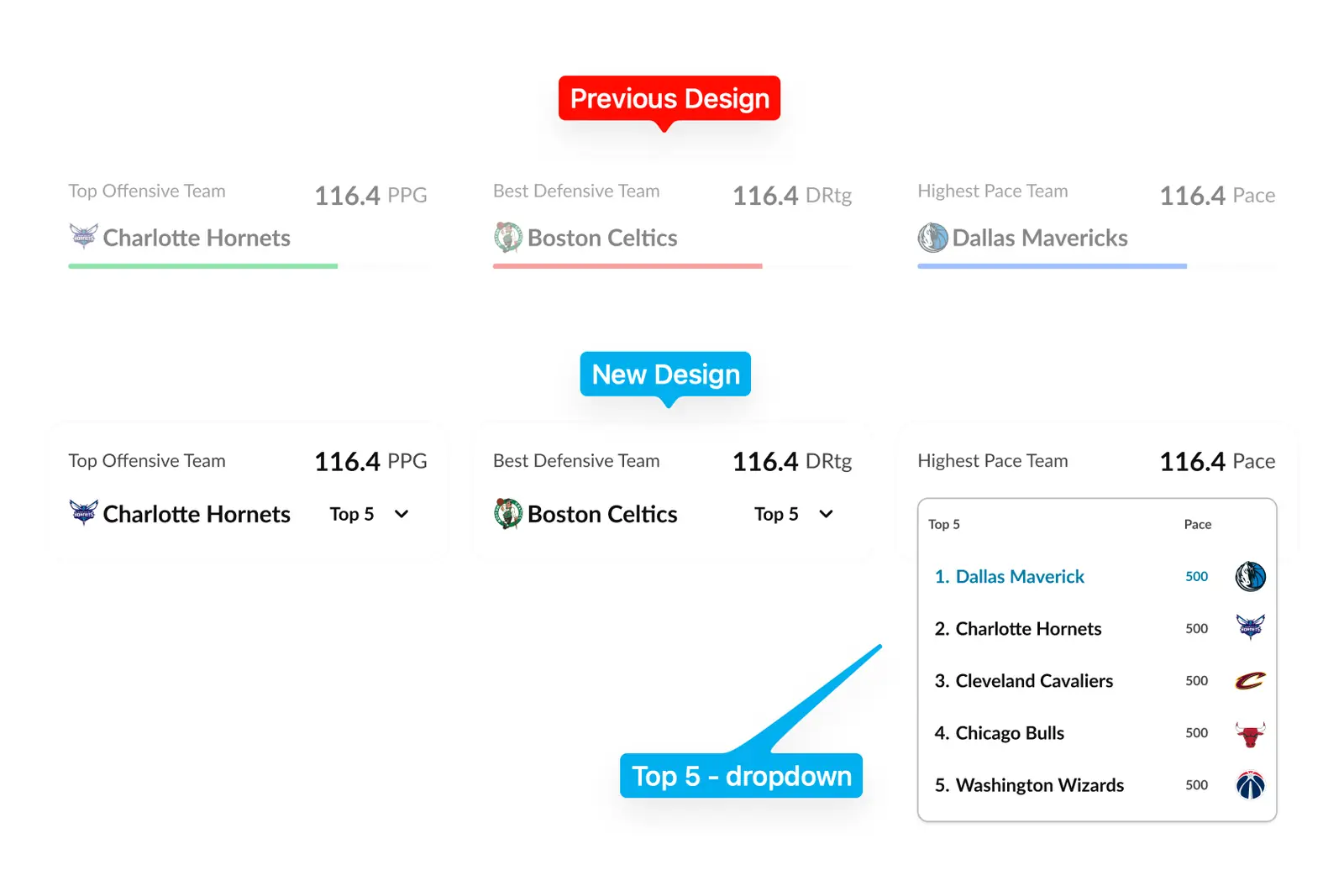
Task: Click Pace column header in Top 5 list
Action: pyautogui.click(x=1198, y=524)
